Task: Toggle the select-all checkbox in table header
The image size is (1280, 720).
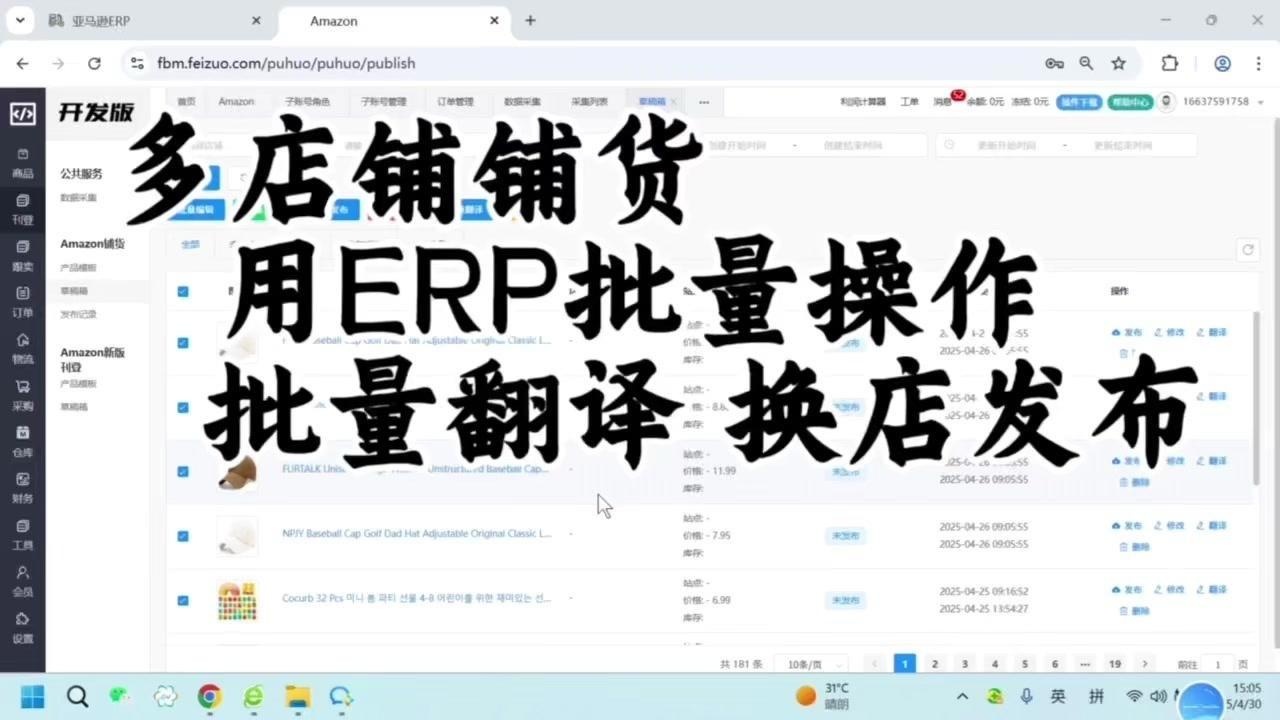Action: 183,292
